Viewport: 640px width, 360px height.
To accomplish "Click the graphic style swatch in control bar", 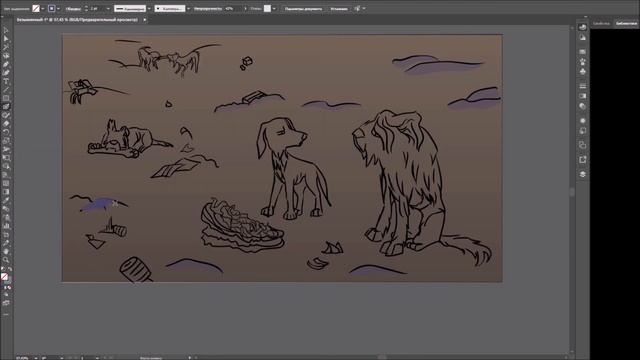I will pyautogui.click(x=267, y=8).
